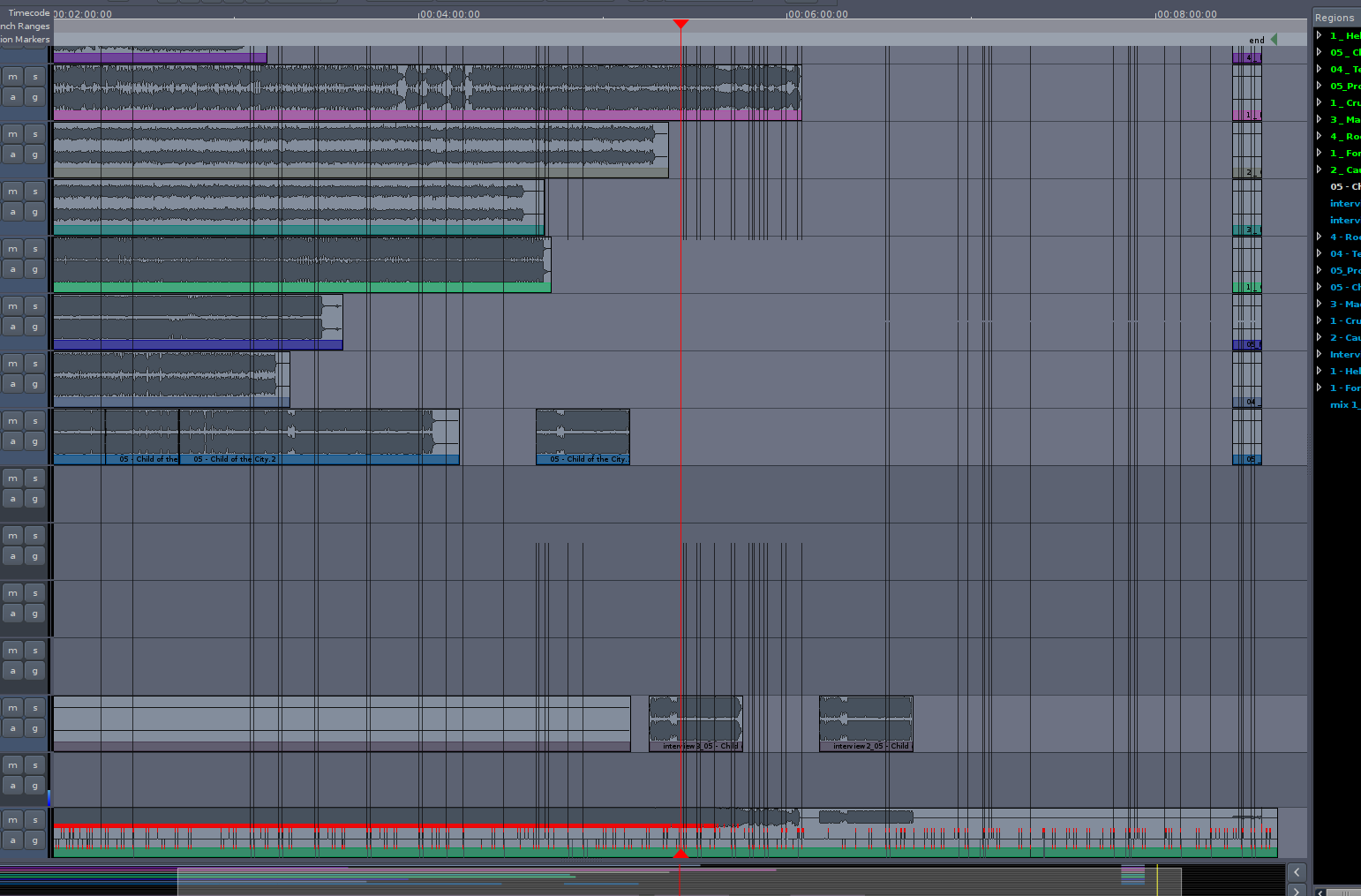Click the Timecode ruler label
The image size is (1361, 896).
28,13
